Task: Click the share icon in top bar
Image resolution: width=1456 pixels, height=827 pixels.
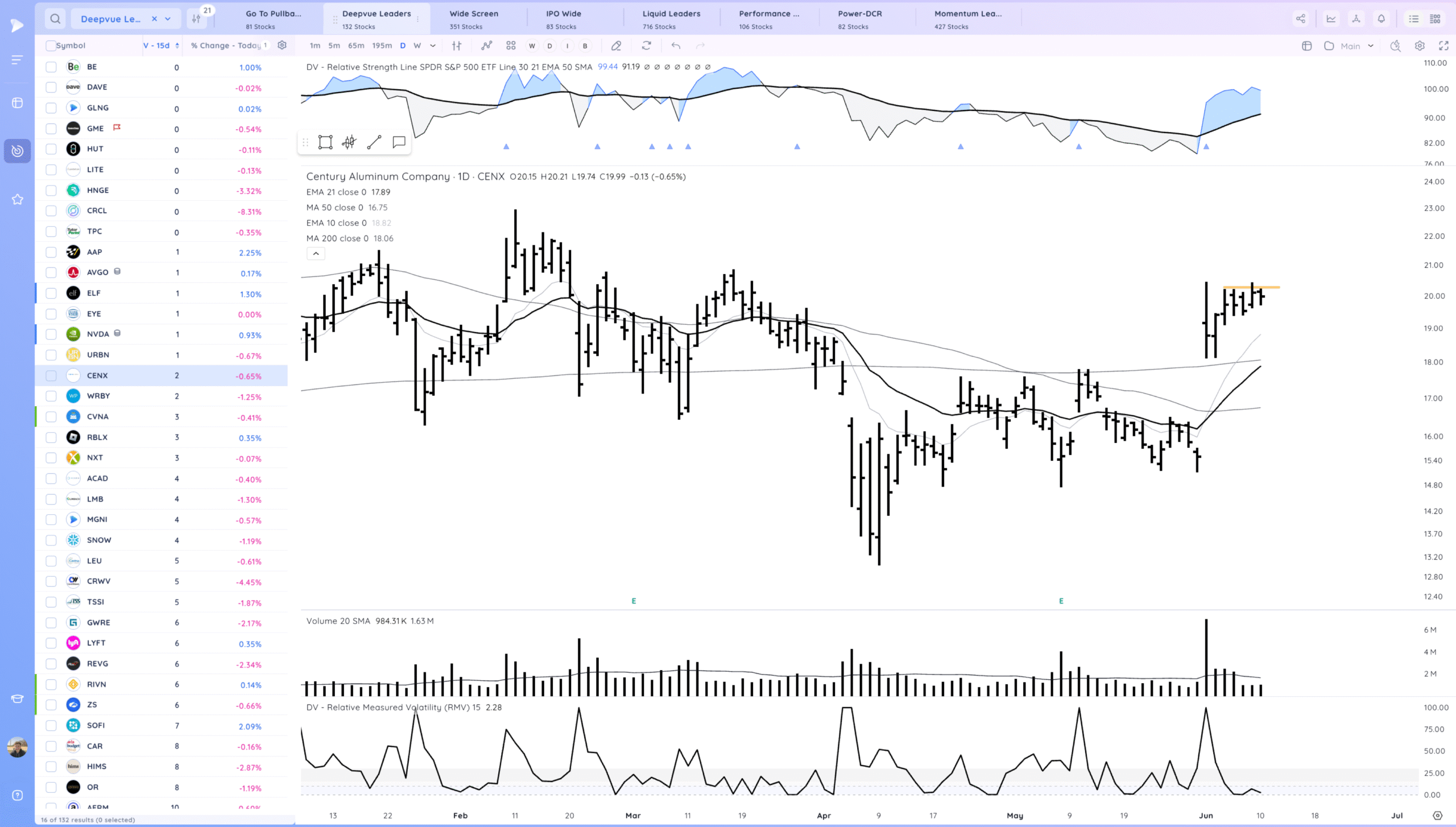Action: click(1300, 19)
